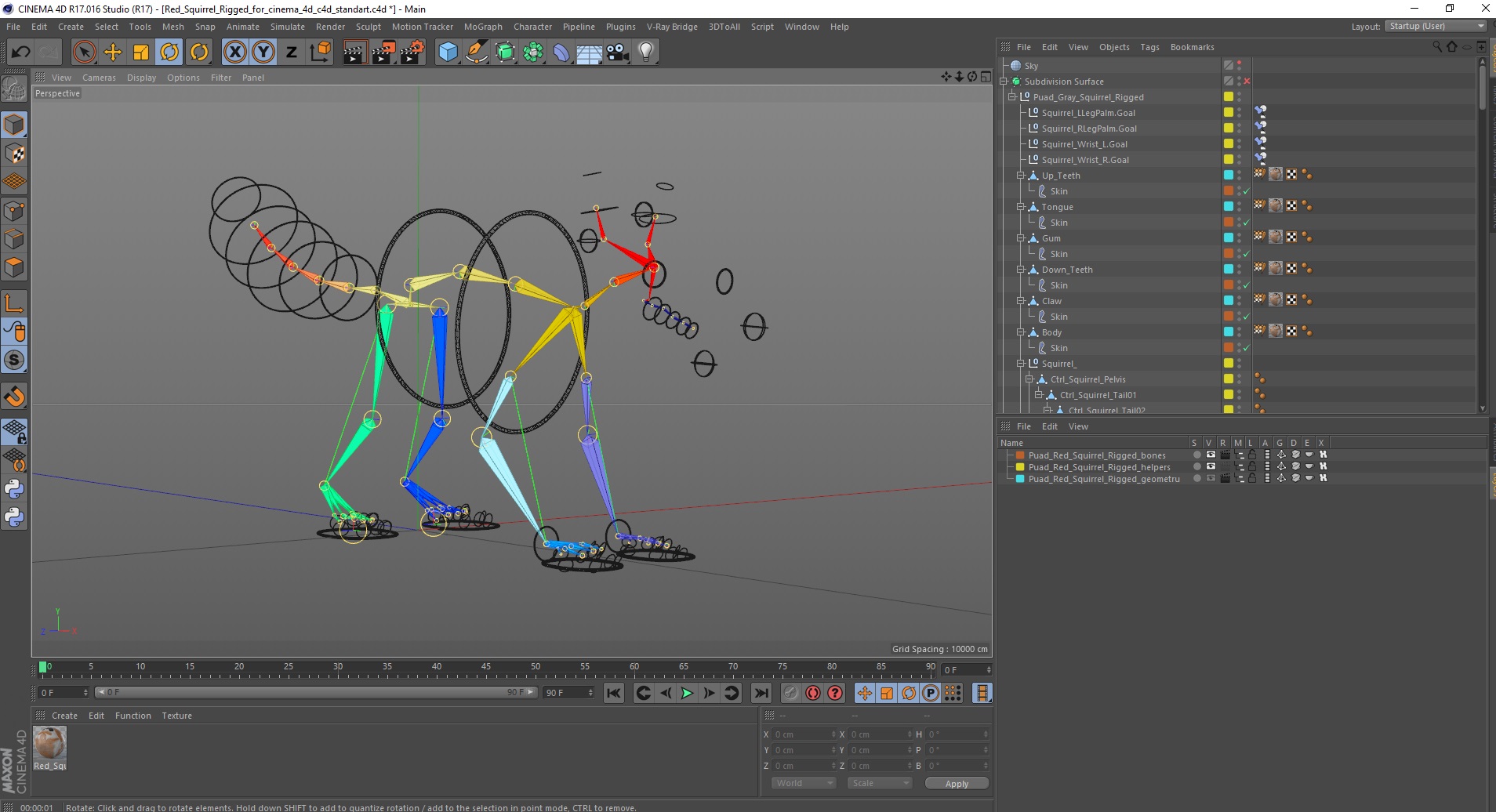This screenshot has width=1496, height=812.
Task: Toggle Position keyframe recording
Action: (x=864, y=693)
